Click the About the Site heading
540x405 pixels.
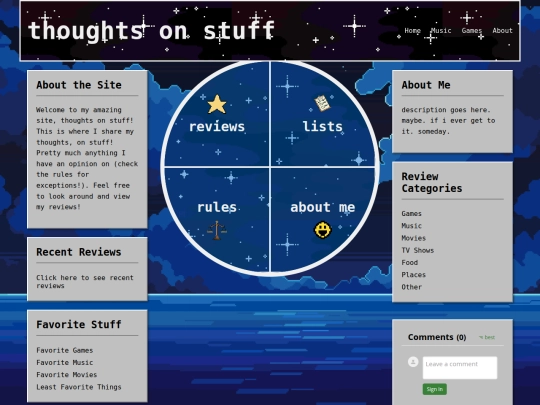pyautogui.click(x=79, y=85)
